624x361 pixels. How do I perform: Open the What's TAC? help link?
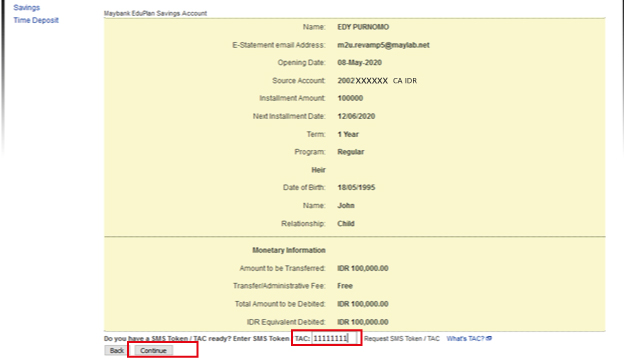(465, 339)
